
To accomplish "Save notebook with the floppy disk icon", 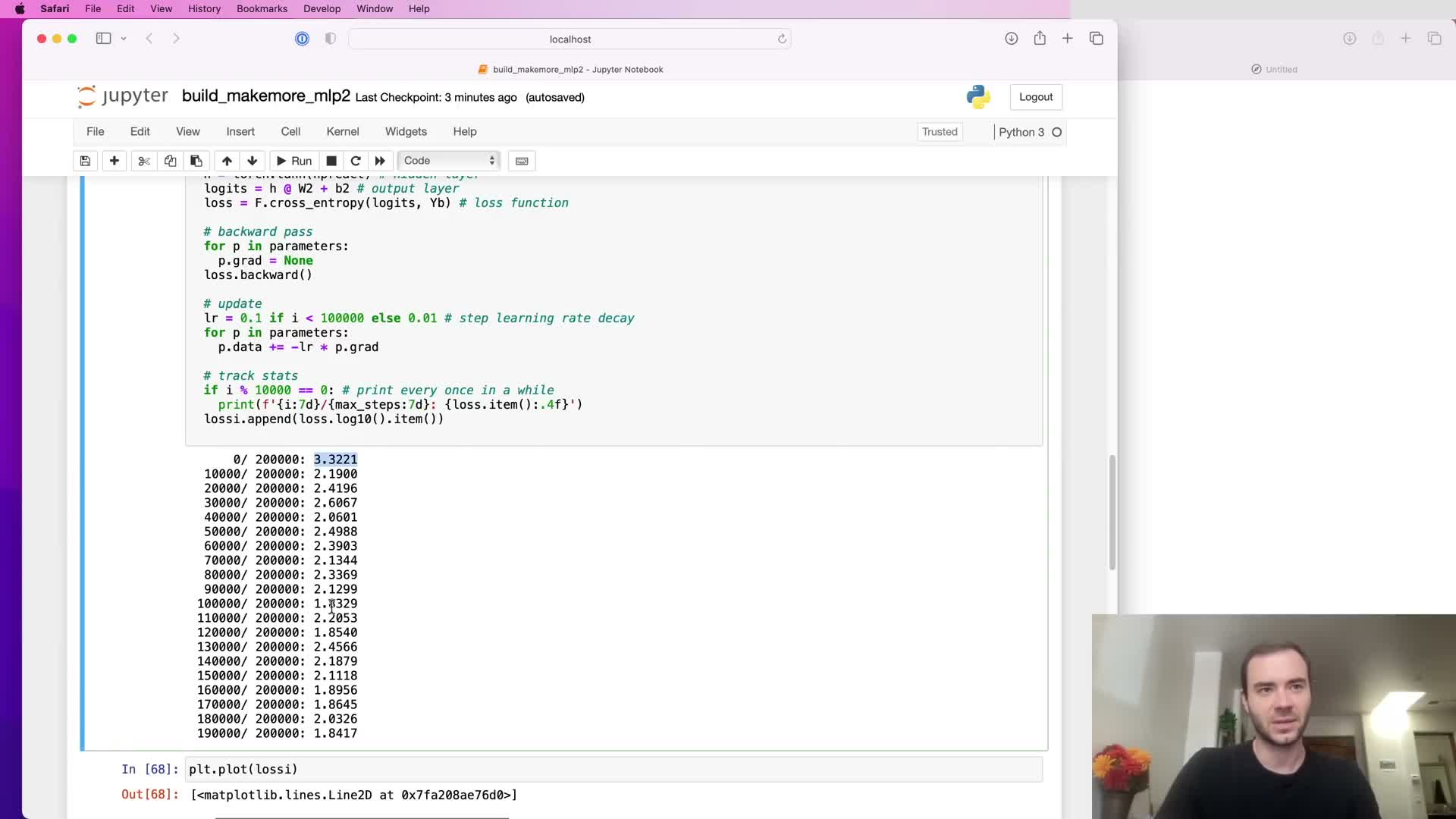I will click(x=85, y=161).
